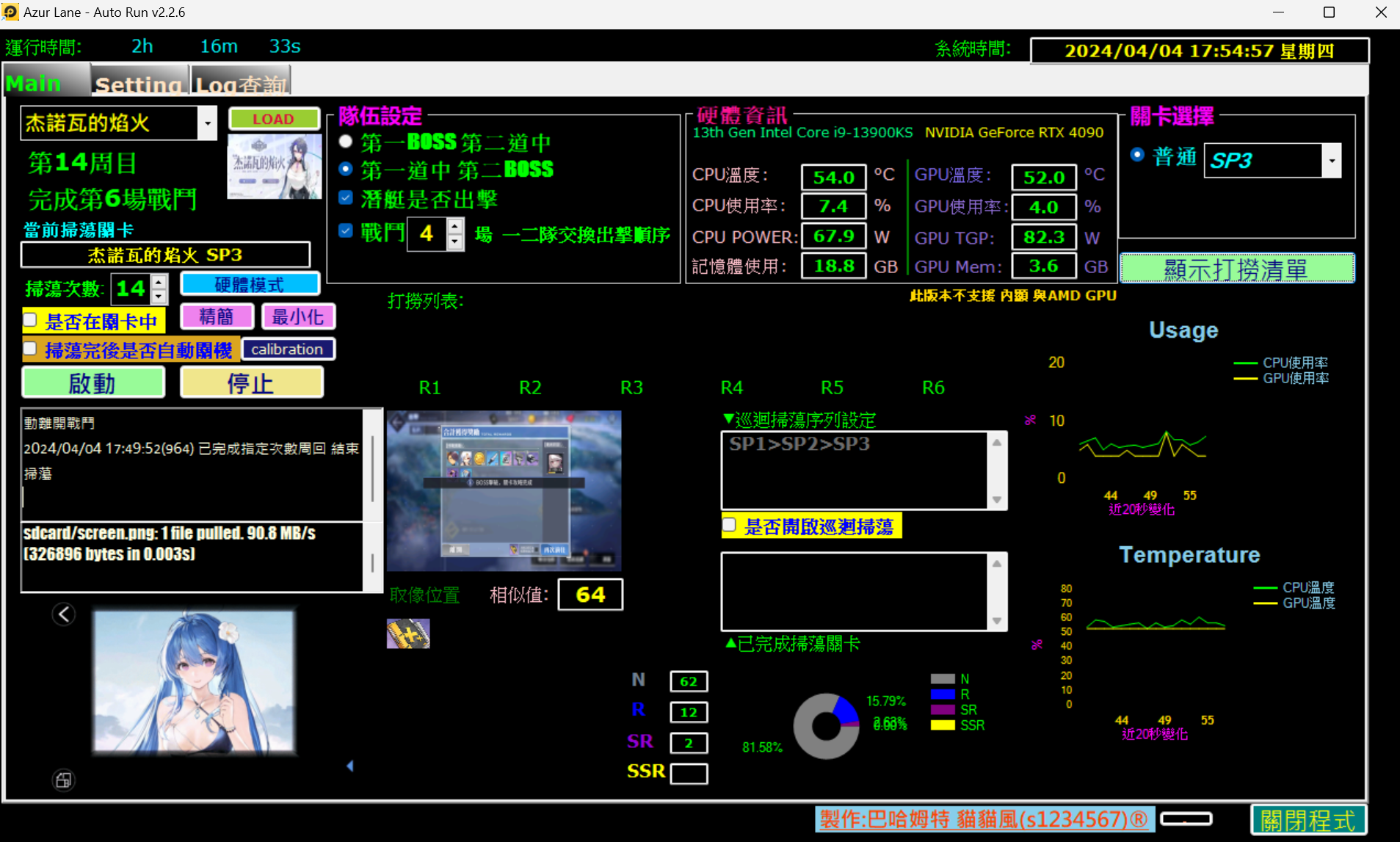
Task: Click the Azur Lane app icon in title bar
Action: tap(10, 12)
